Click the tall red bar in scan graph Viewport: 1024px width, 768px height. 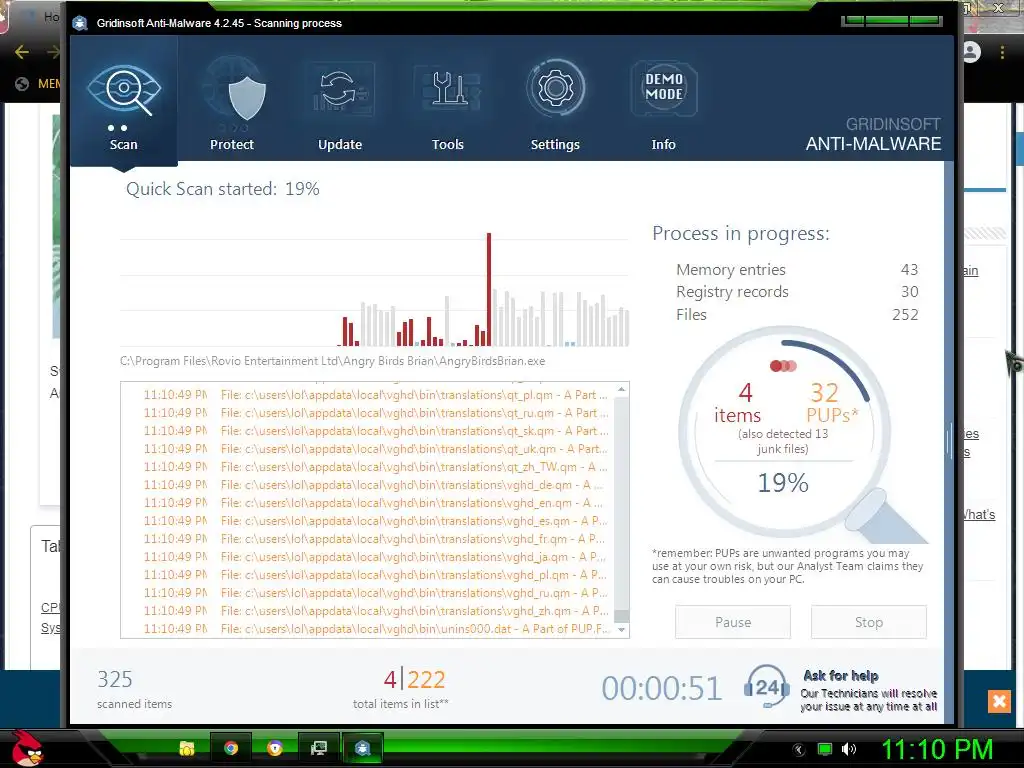click(x=488, y=289)
